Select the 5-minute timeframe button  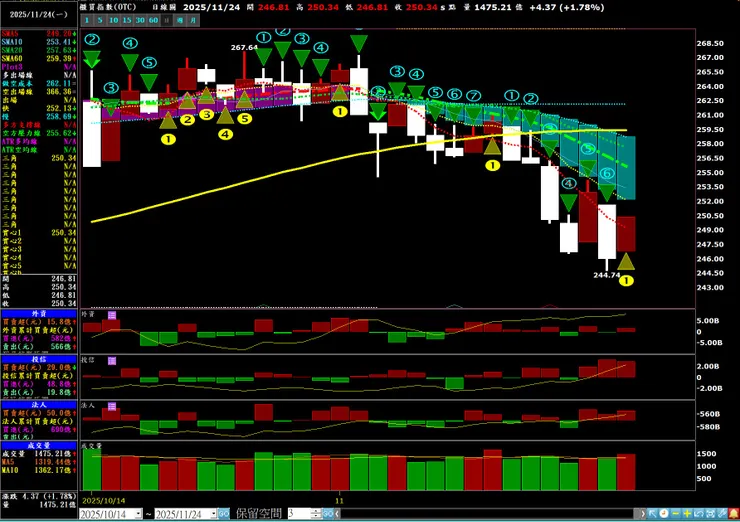point(100,20)
